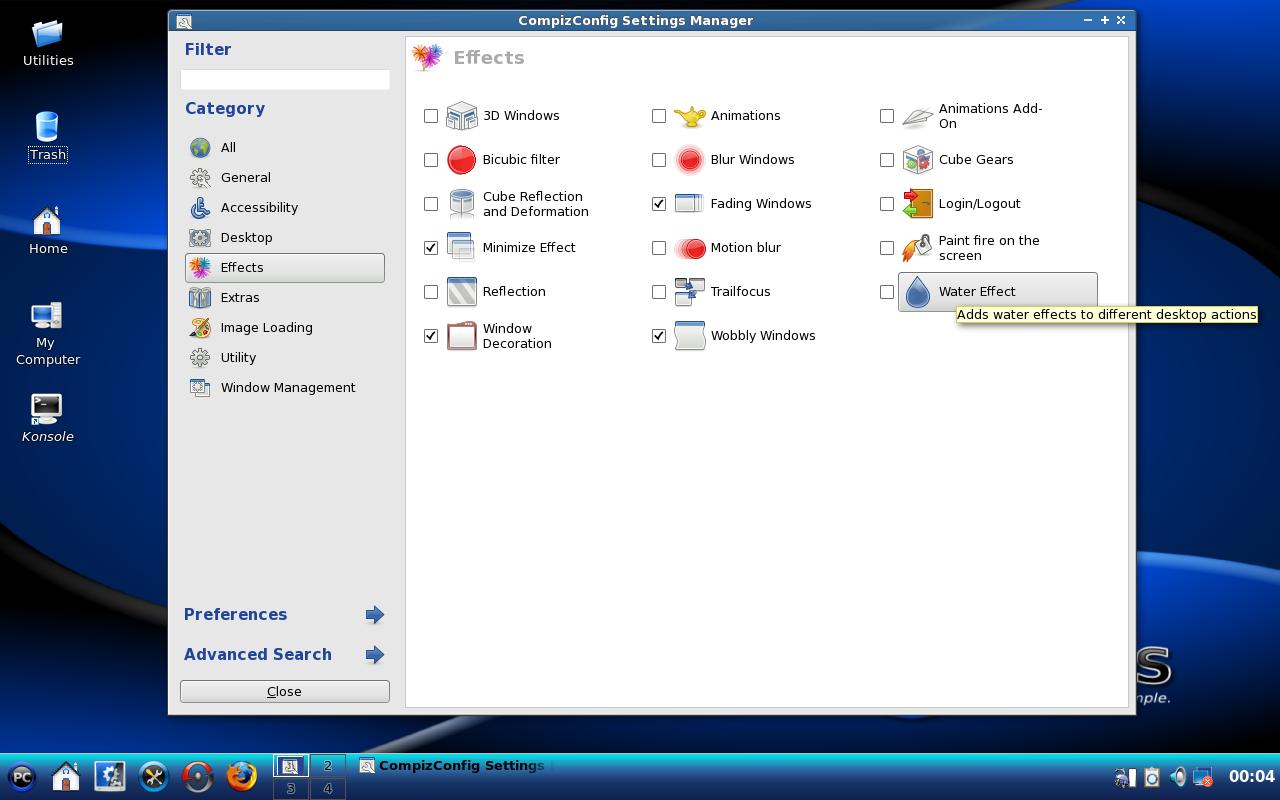
Task: Enable the Motion blur checkbox
Action: 659,248
